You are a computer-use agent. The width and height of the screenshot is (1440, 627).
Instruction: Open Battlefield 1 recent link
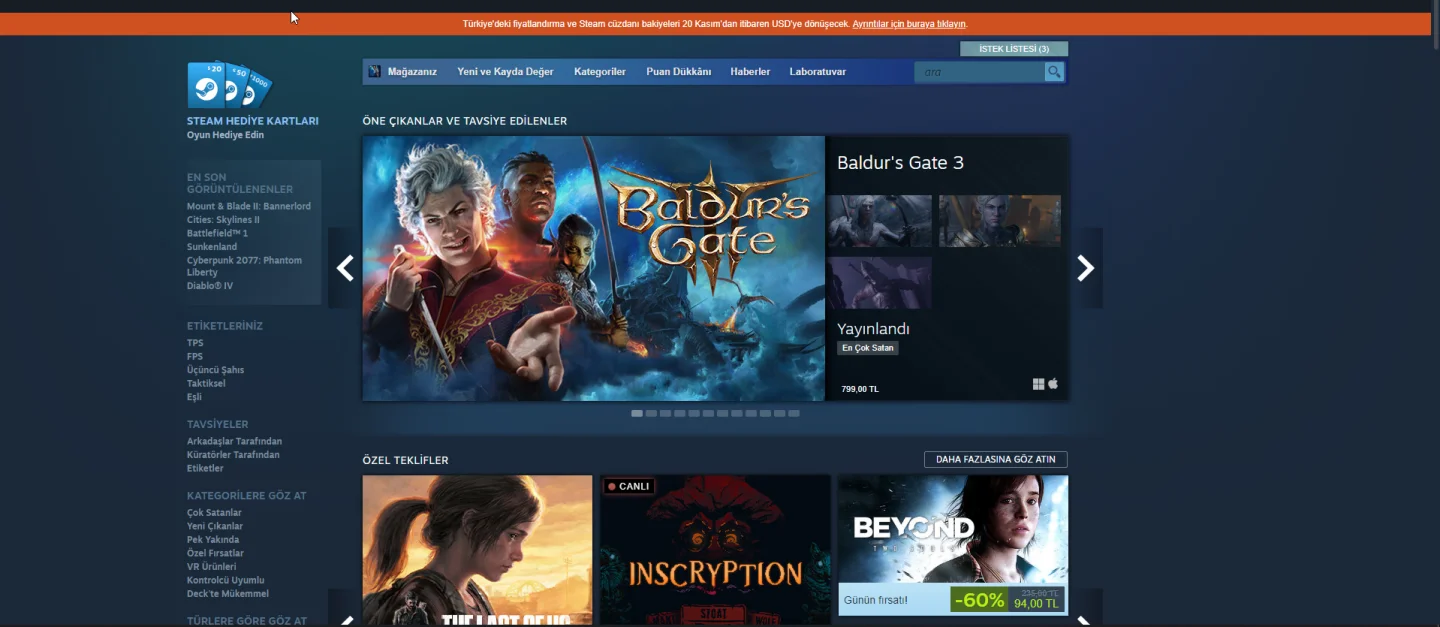coord(217,233)
